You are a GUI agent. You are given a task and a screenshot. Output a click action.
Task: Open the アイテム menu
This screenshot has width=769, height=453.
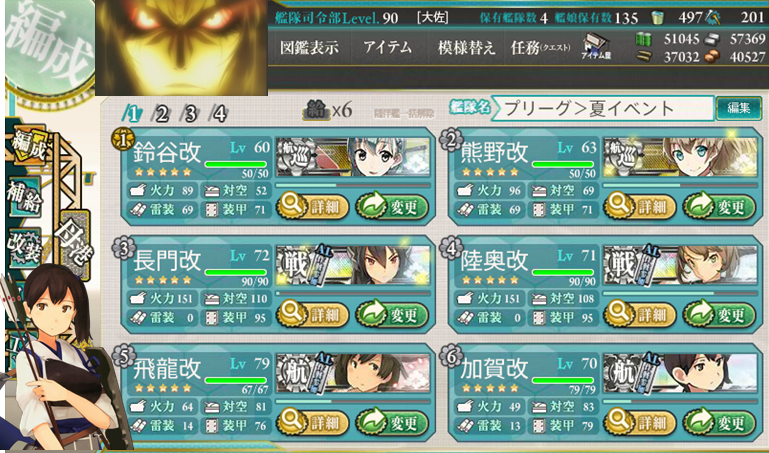387,48
